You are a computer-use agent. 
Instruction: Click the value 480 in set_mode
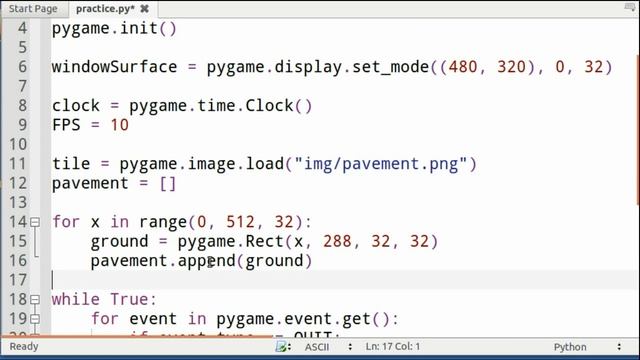point(463,67)
